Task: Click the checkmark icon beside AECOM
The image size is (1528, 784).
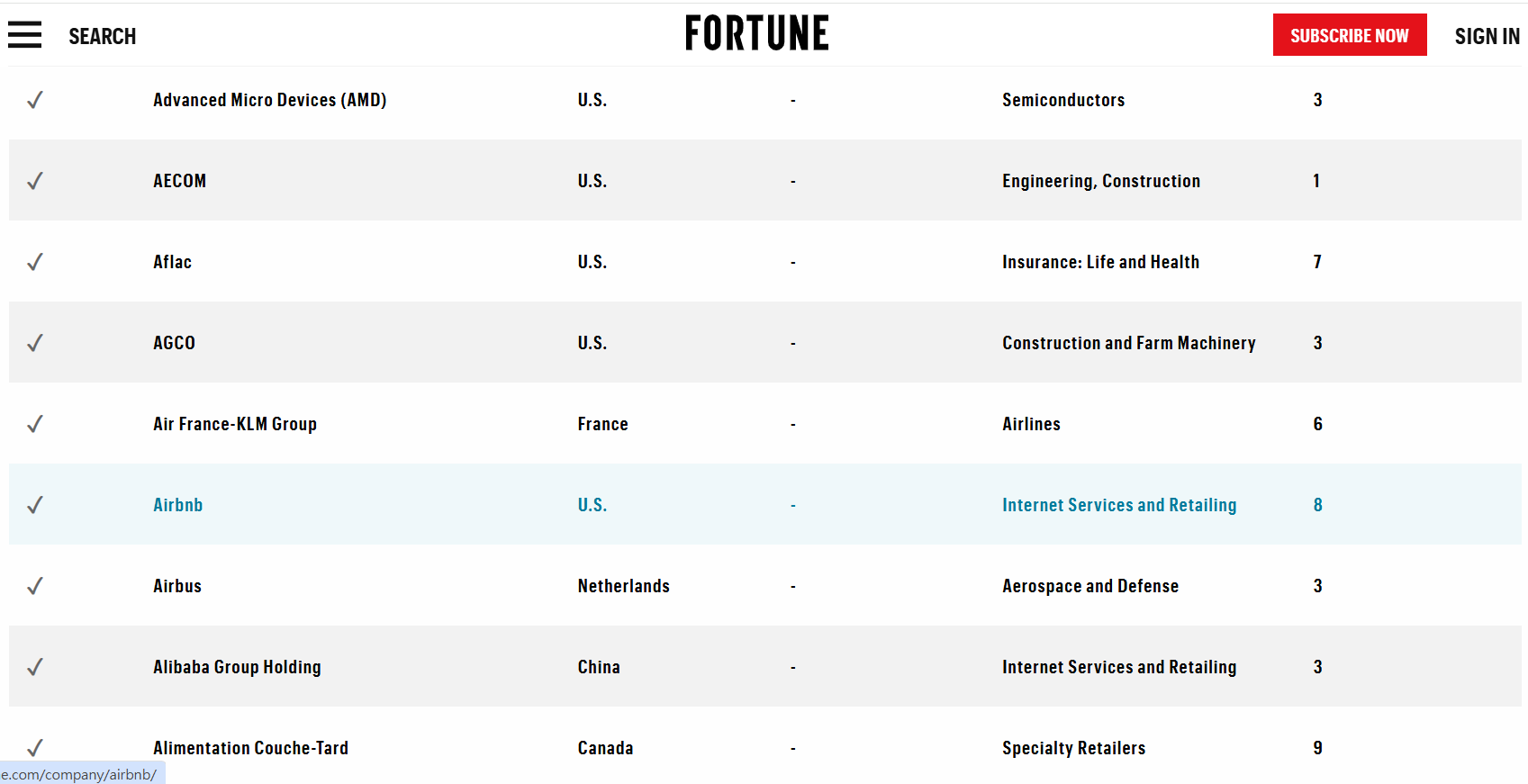Action: pos(35,181)
